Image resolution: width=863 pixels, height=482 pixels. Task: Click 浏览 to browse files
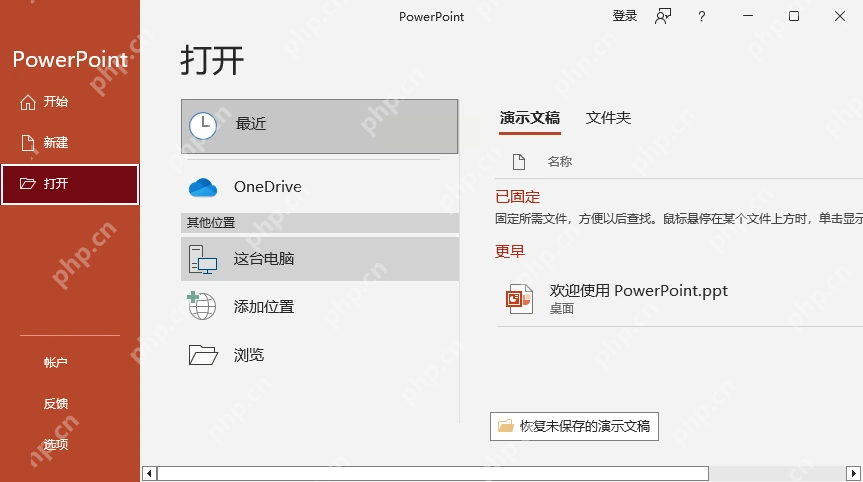[319, 355]
